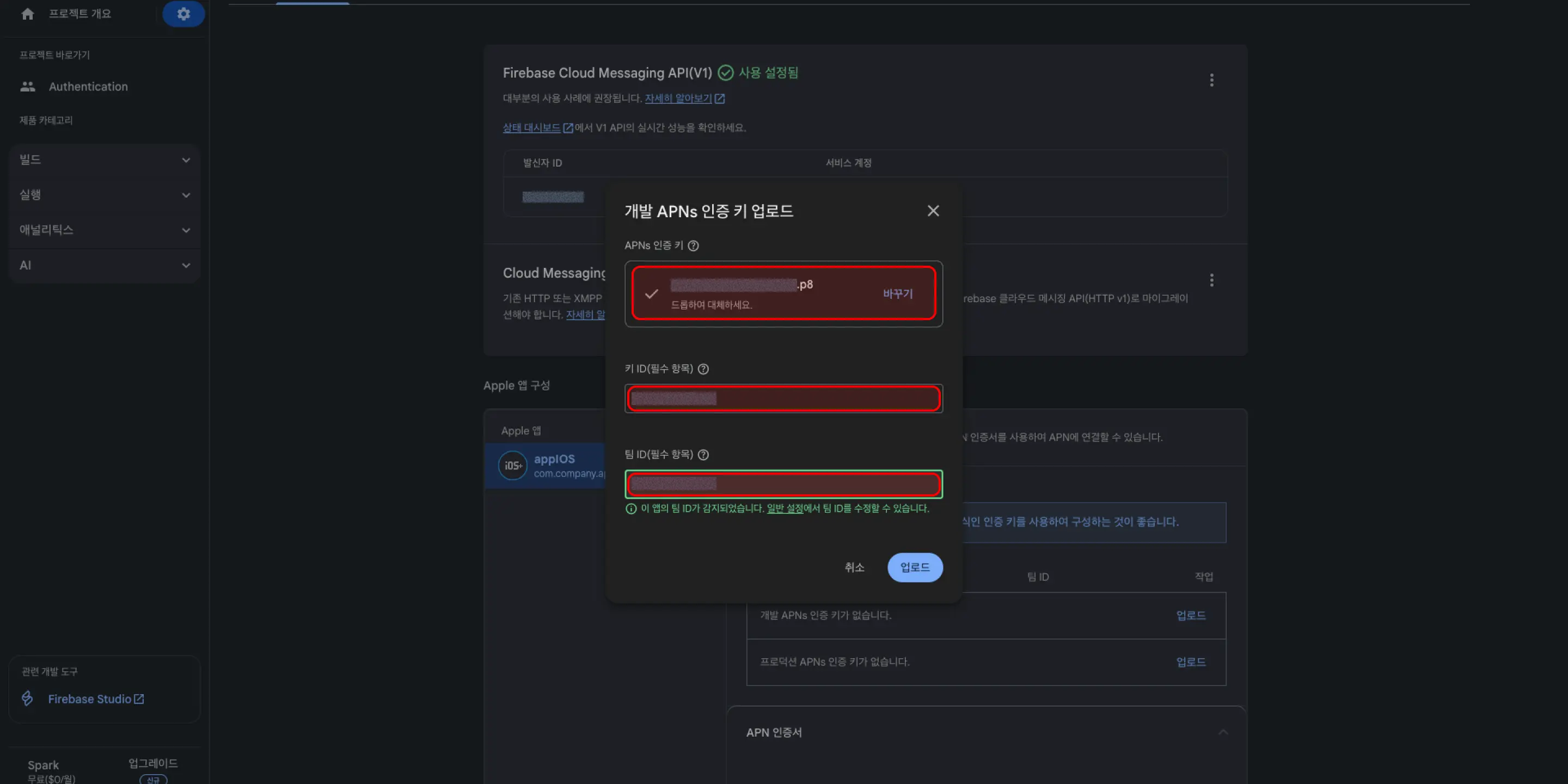Viewport: 1568px width, 784px height.
Task: Click 업로드 for 개발 APNs 인증 키
Action: pos(1191,615)
